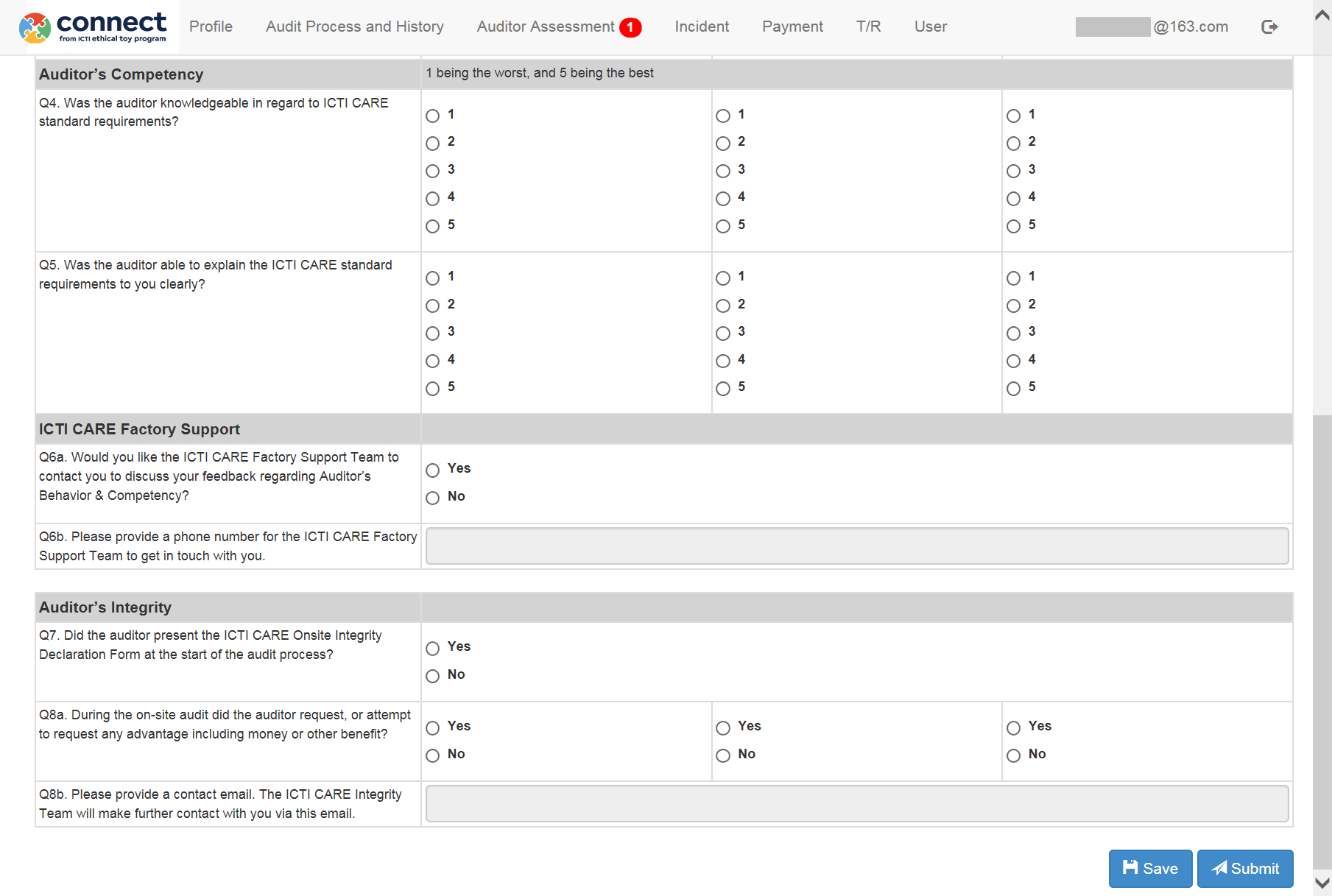1332x896 pixels.
Task: Click the logout icon next to the email
Action: point(1269,27)
